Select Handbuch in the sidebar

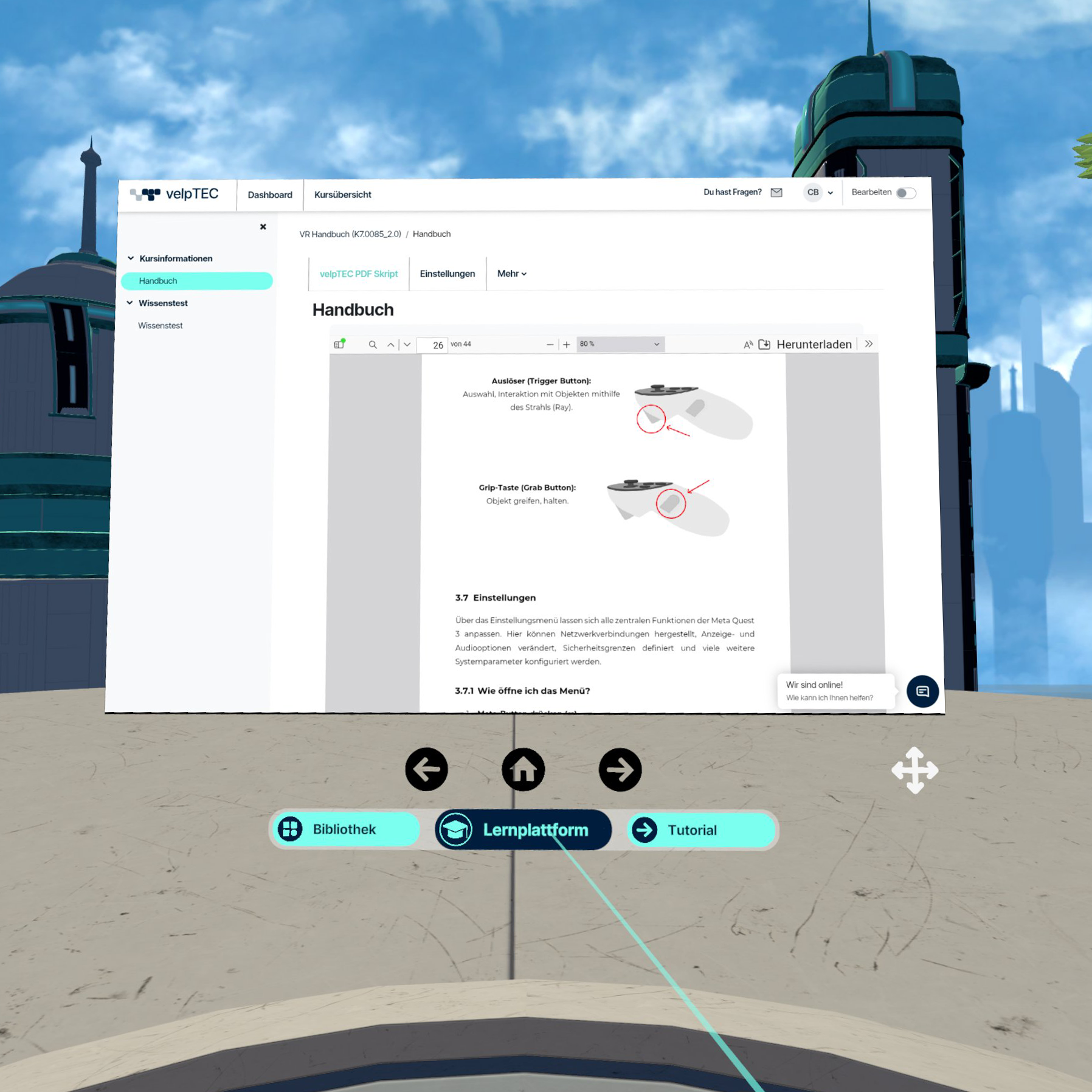196,280
